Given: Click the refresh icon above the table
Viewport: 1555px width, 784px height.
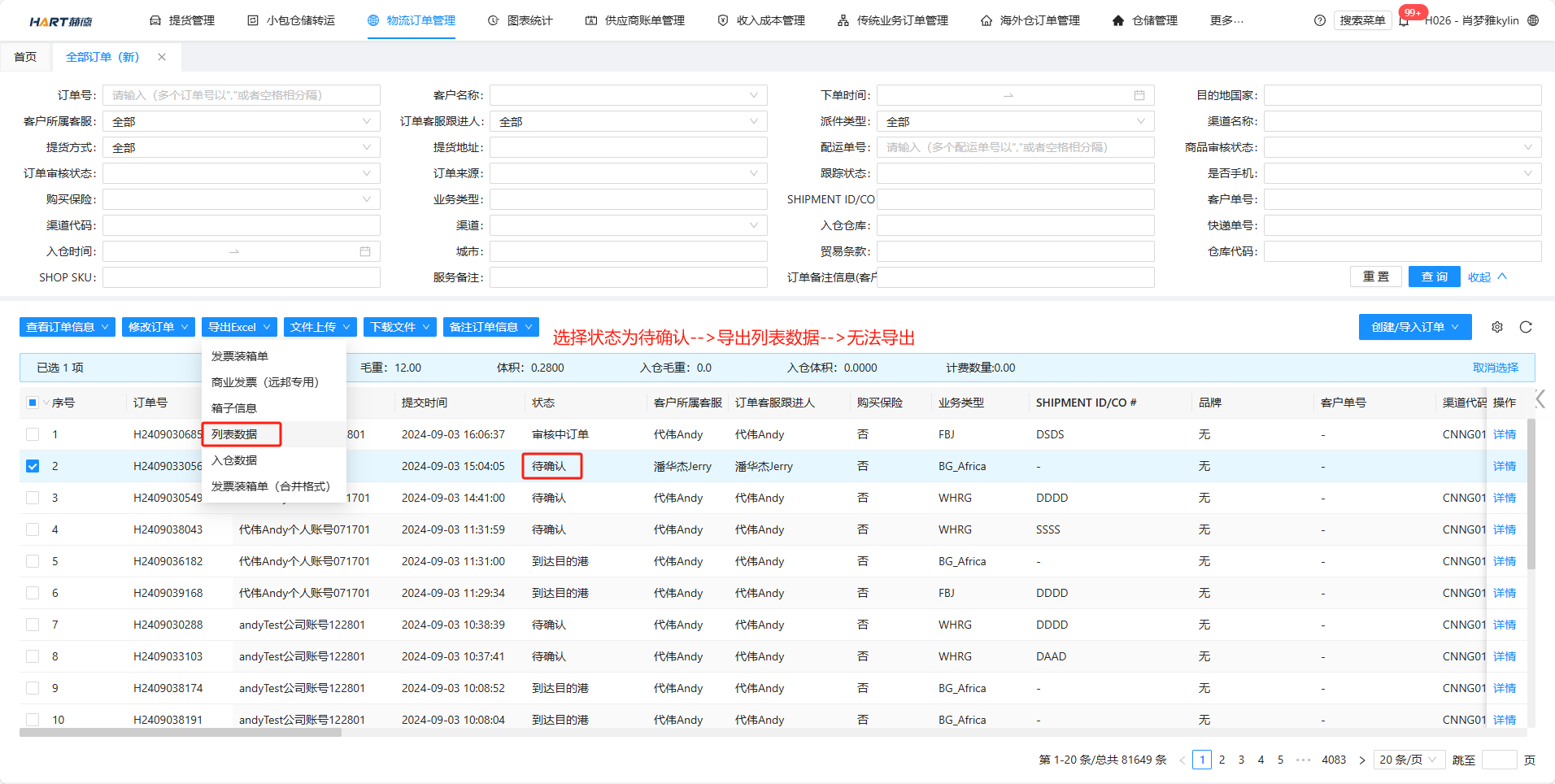Looking at the screenshot, I should pyautogui.click(x=1526, y=327).
